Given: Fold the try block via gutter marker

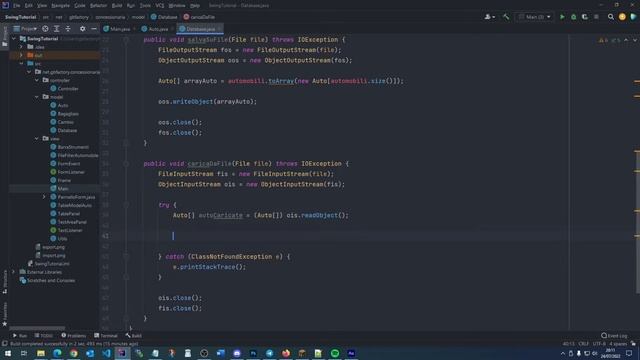Looking at the screenshot, I should click(126, 205).
